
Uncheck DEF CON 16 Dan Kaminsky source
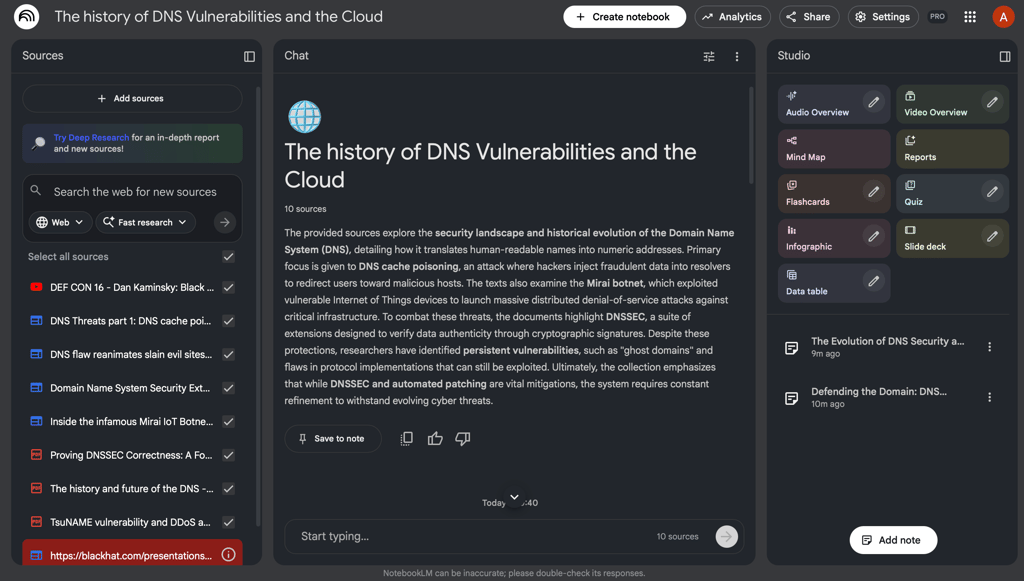pos(229,287)
